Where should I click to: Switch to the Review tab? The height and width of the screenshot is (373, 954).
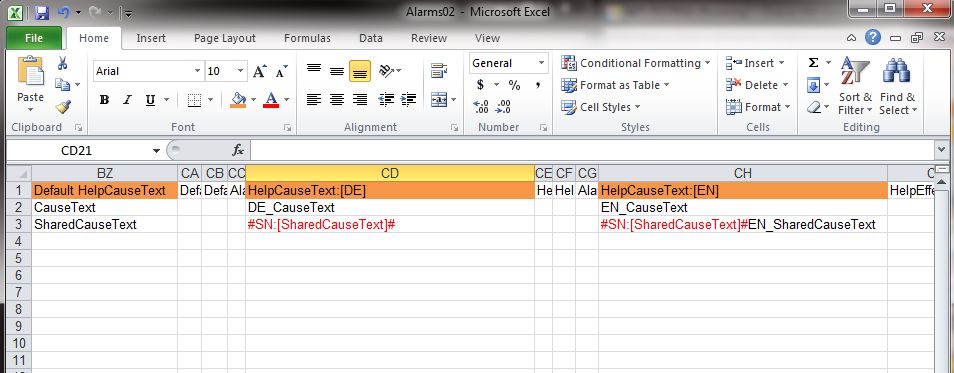click(x=429, y=38)
